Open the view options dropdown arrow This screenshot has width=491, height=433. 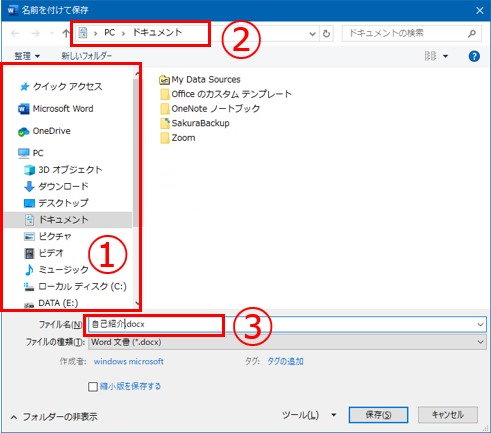(445, 56)
